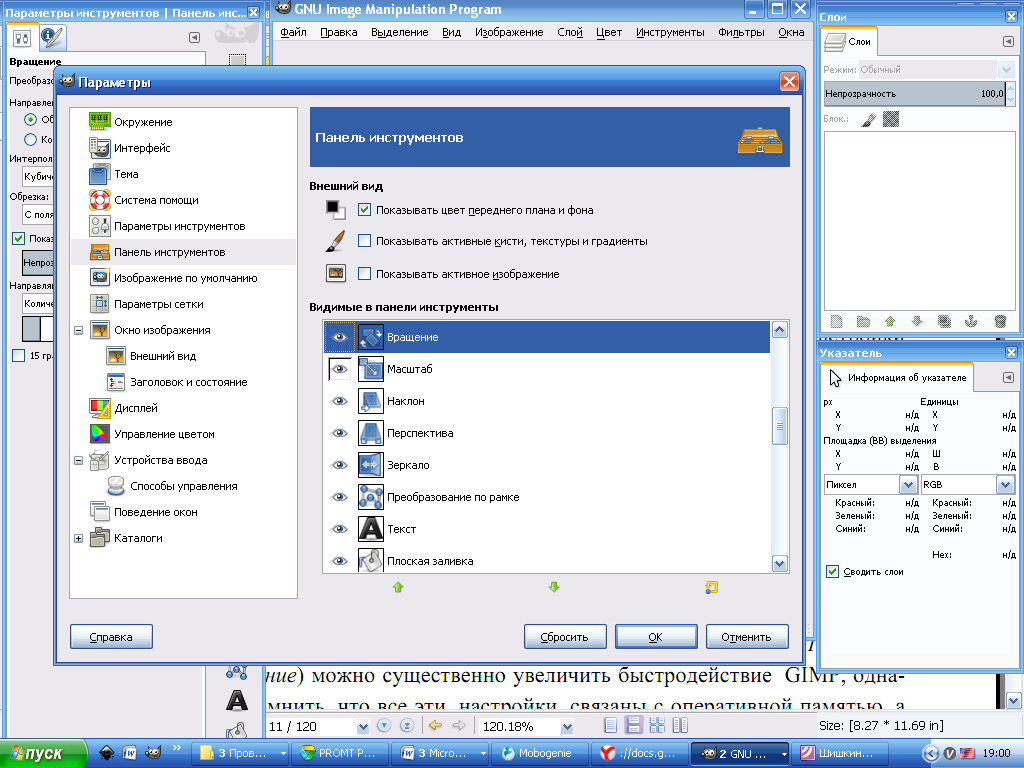Open Layers panel tab menu arrow

(1008, 42)
